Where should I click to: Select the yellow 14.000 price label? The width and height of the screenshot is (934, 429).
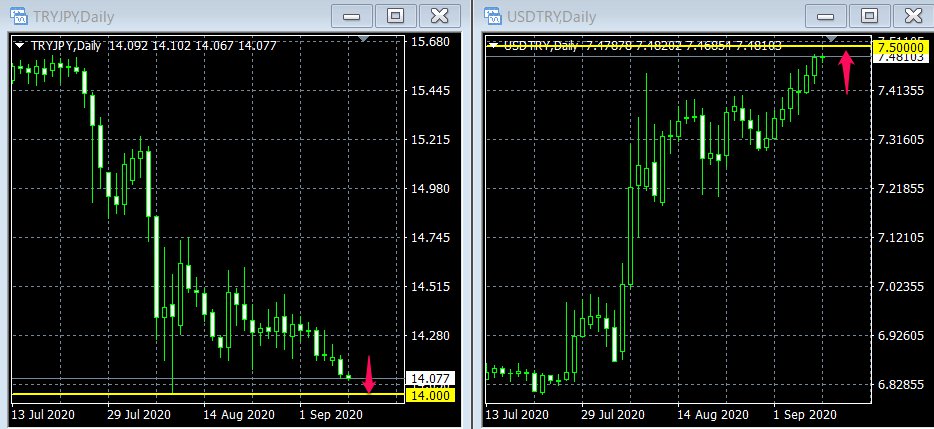pos(430,394)
